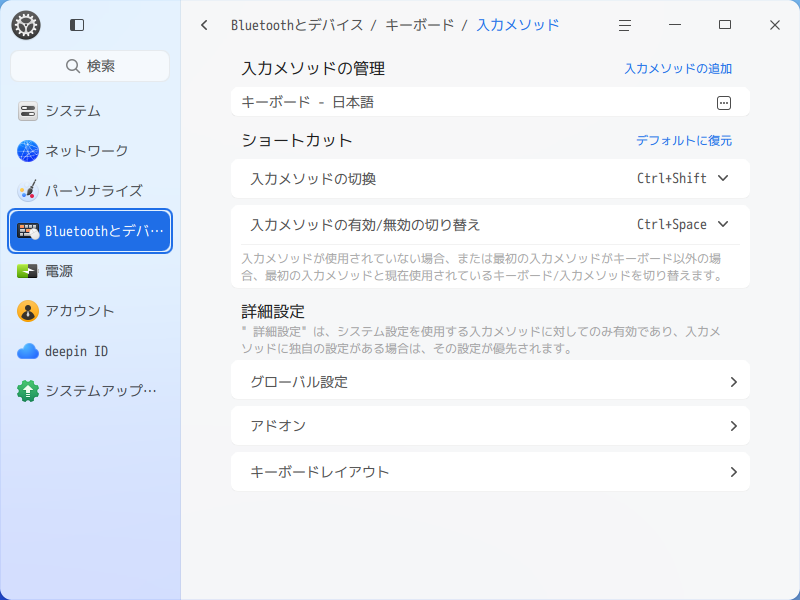The image size is (800, 600).
Task: Open options for キーボード - 日本語
Action: coord(723,103)
